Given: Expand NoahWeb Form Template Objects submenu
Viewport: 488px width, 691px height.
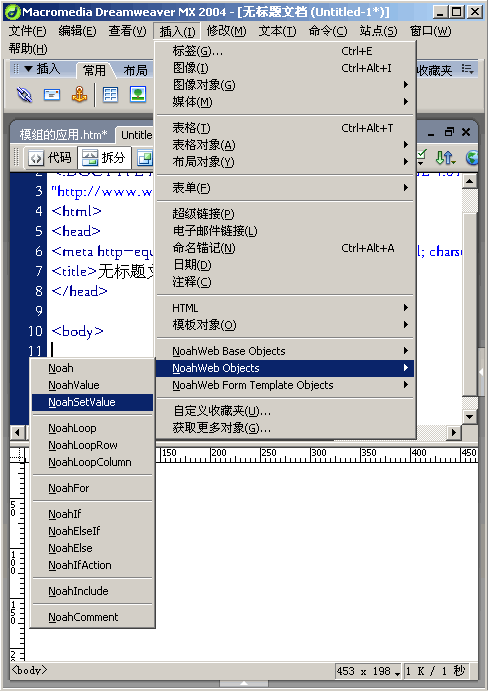Looking at the screenshot, I should coord(285,385).
